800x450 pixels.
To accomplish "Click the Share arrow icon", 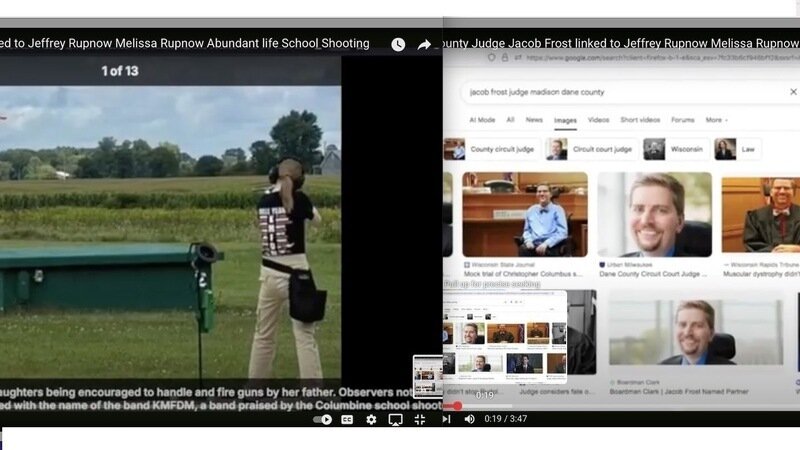I will (x=424, y=44).
